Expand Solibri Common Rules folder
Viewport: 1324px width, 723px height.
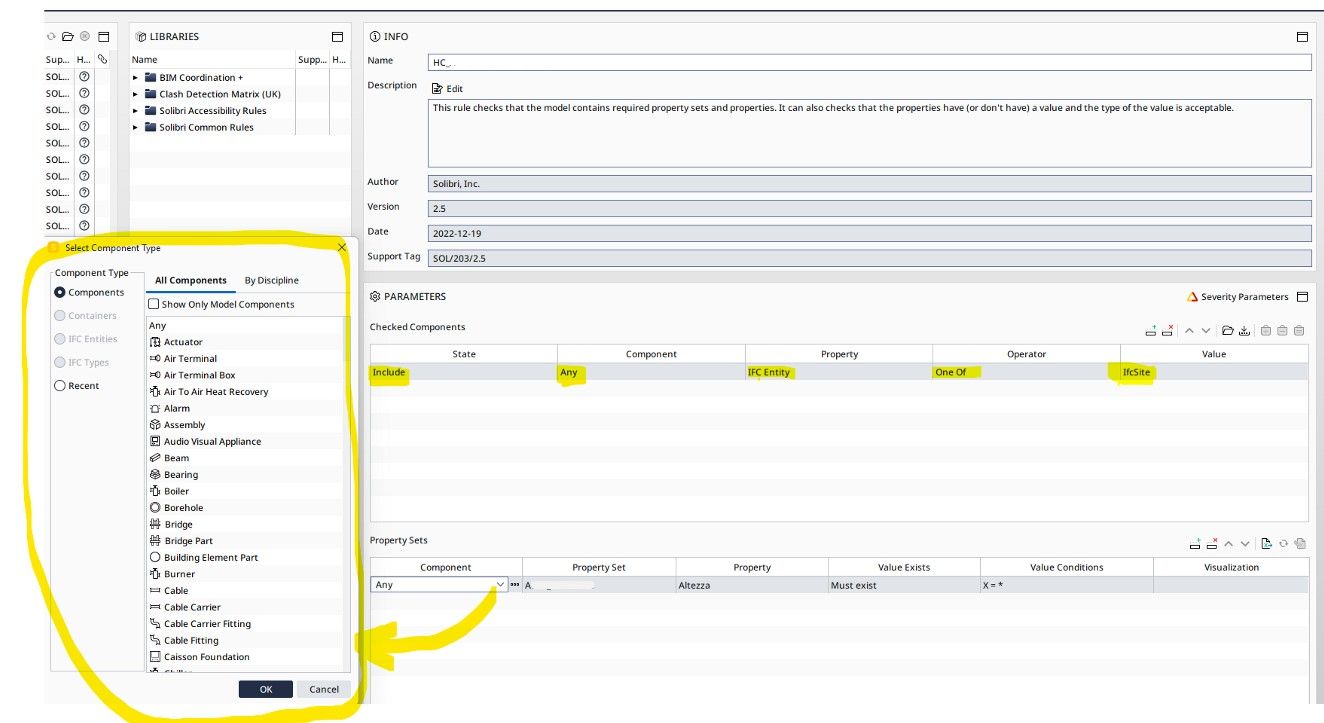click(x=136, y=127)
